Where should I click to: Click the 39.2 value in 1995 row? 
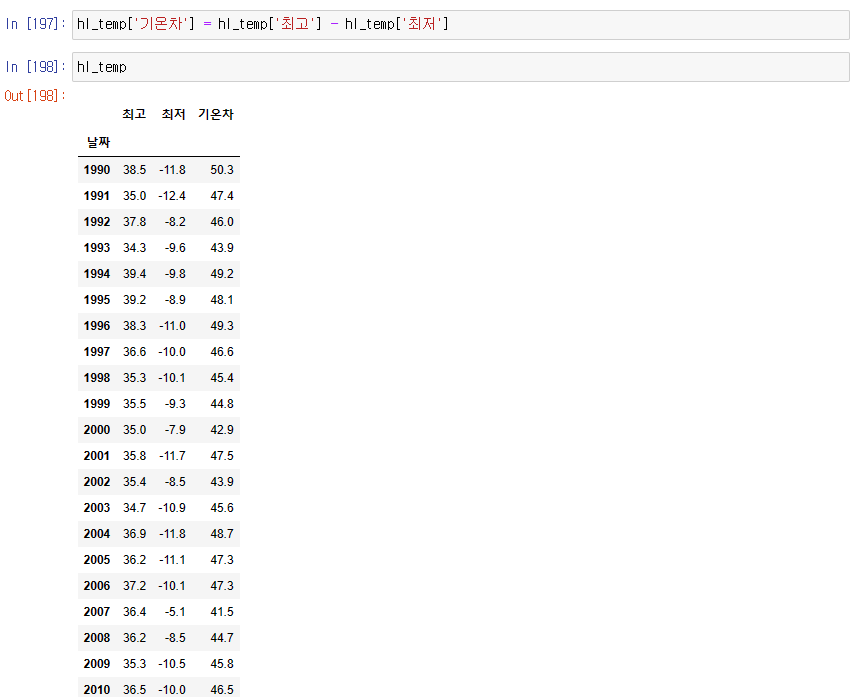point(135,300)
